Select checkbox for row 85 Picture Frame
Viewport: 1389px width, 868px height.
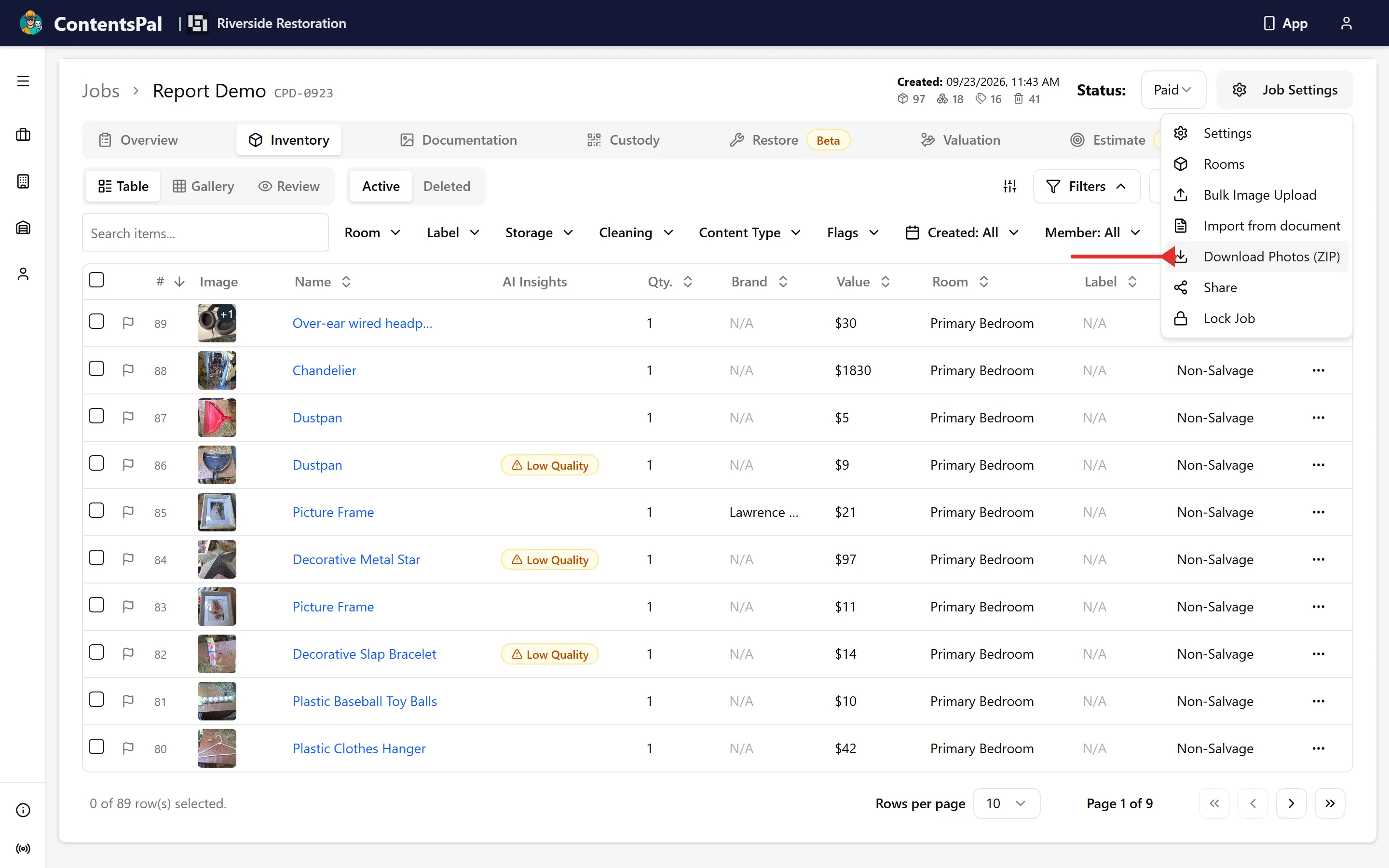(x=96, y=510)
